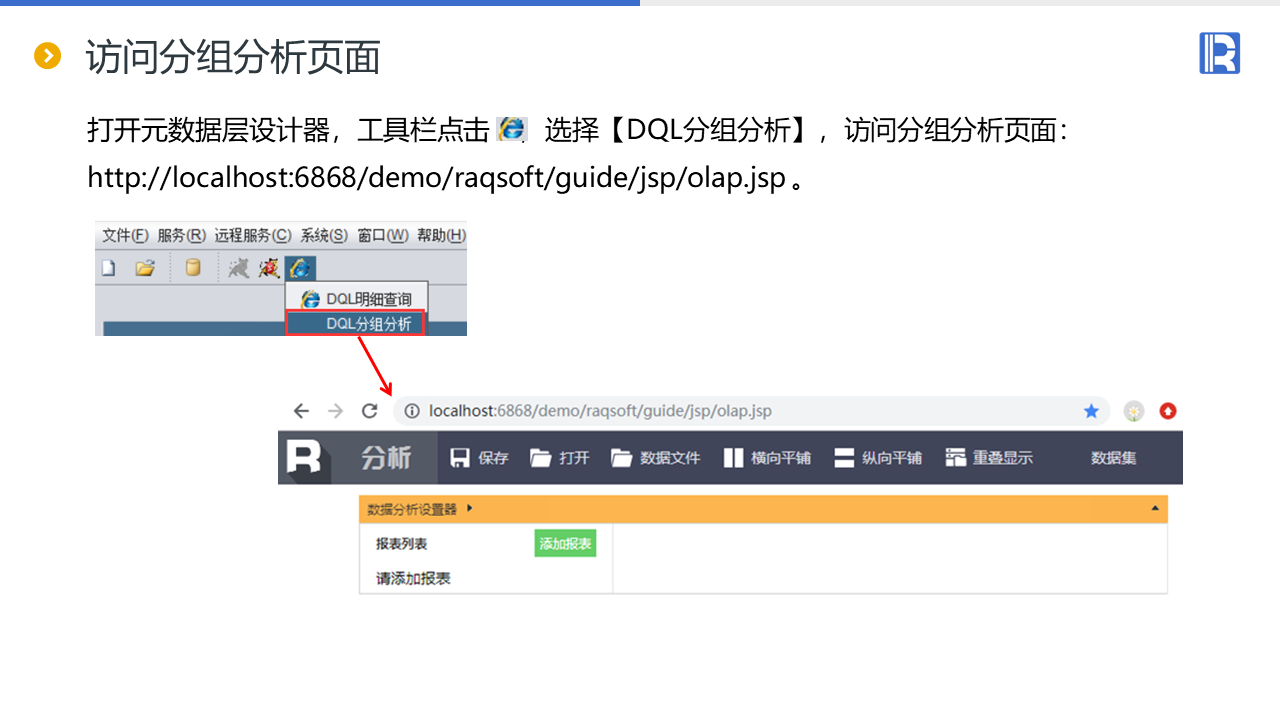1280x720 pixels.
Task: Click the 数据文件 folder icon
Action: (x=622, y=458)
